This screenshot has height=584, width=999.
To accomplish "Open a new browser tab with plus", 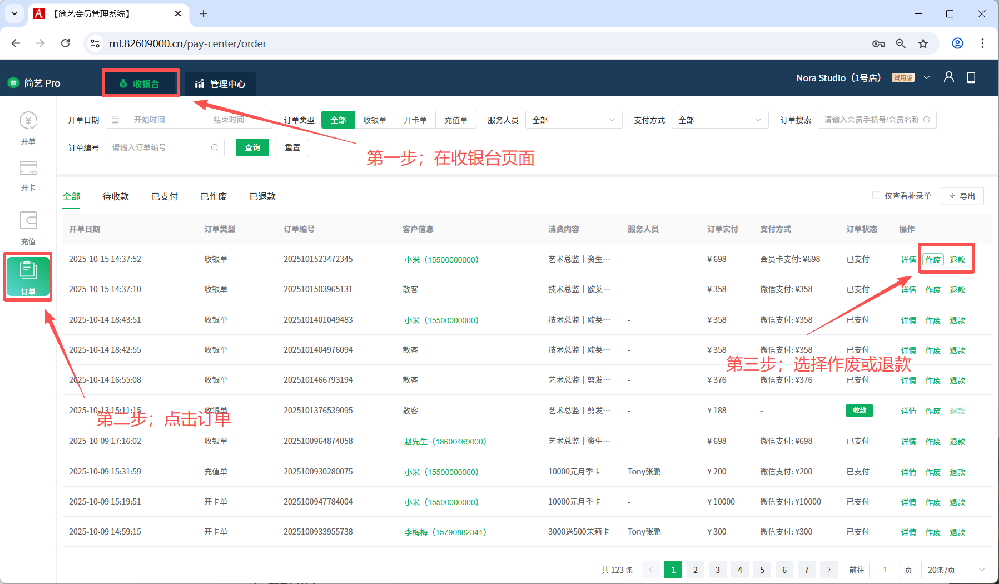I will pos(203,13).
